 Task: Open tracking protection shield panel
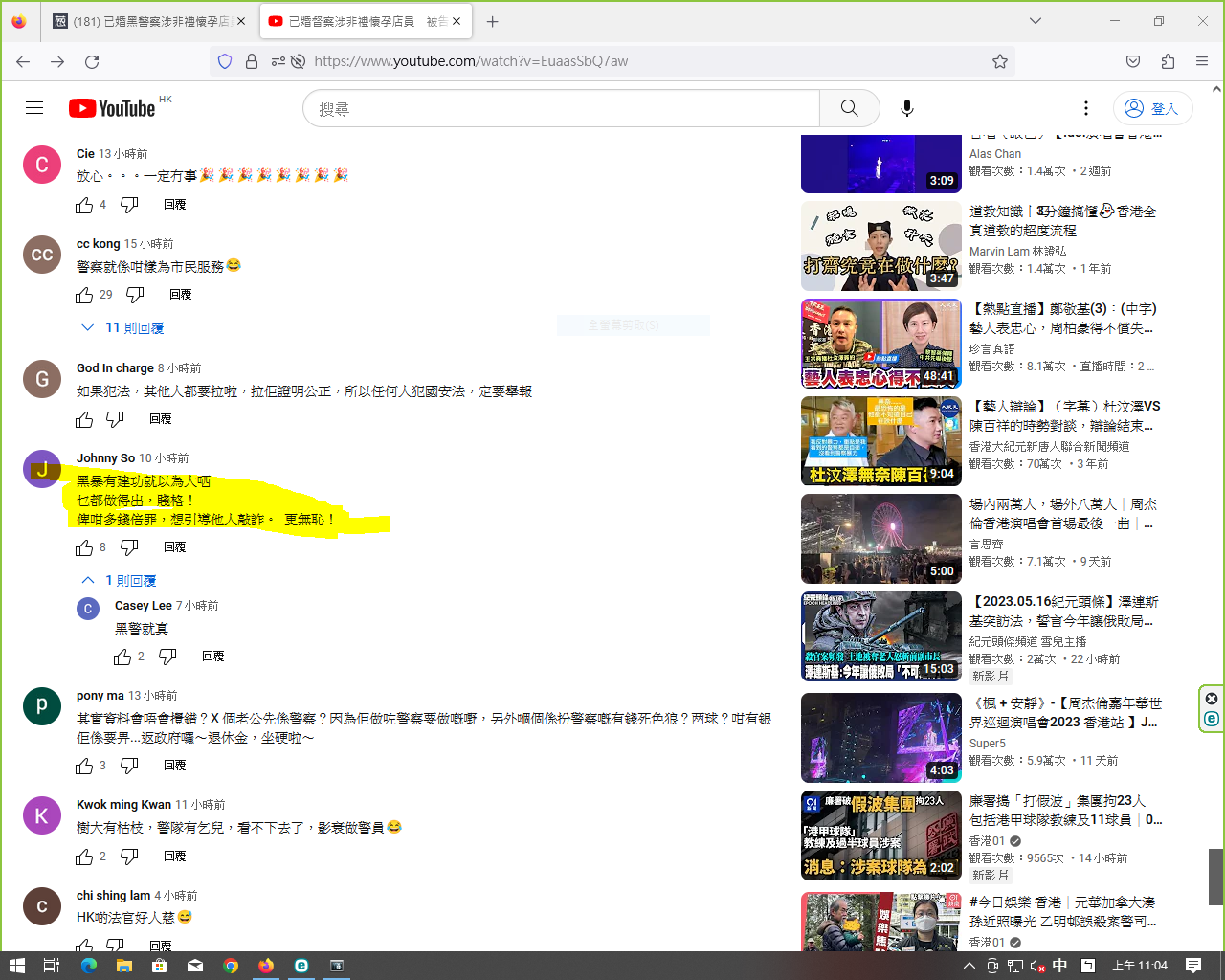(225, 61)
